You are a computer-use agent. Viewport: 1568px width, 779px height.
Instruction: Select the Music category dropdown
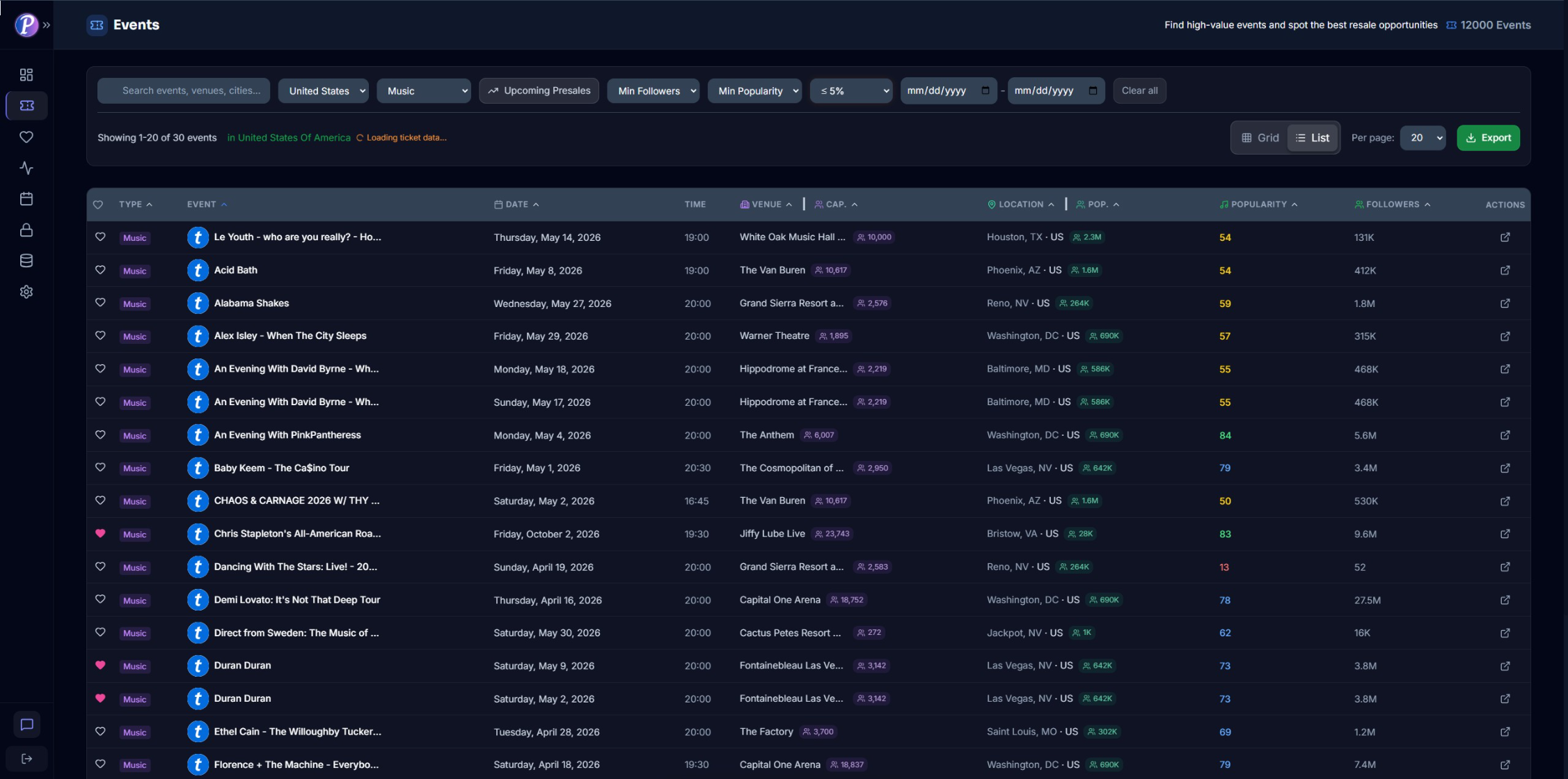pyautogui.click(x=423, y=91)
